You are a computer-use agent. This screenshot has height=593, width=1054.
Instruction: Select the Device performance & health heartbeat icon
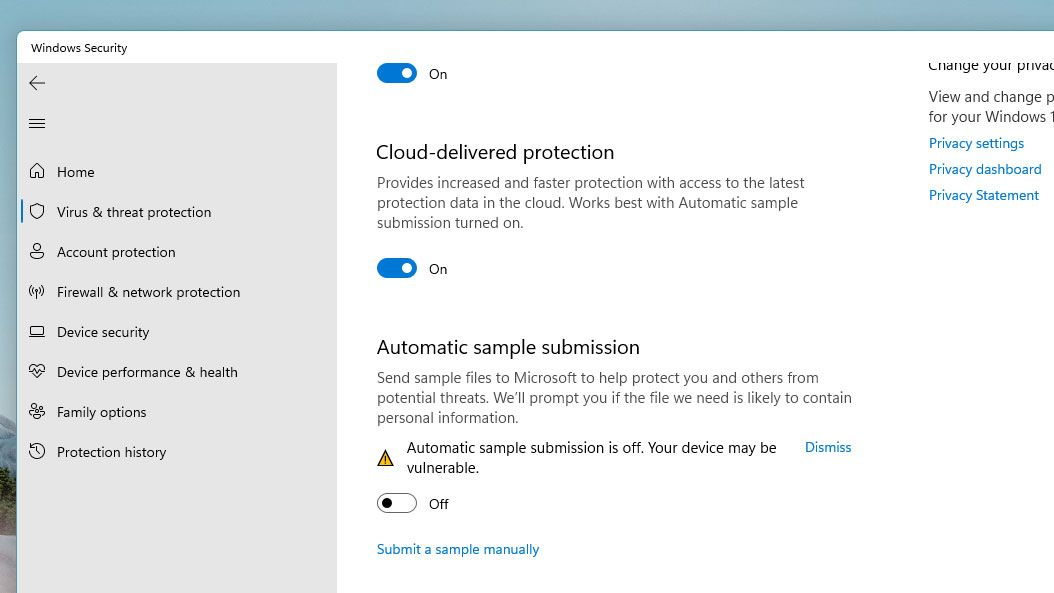click(37, 372)
